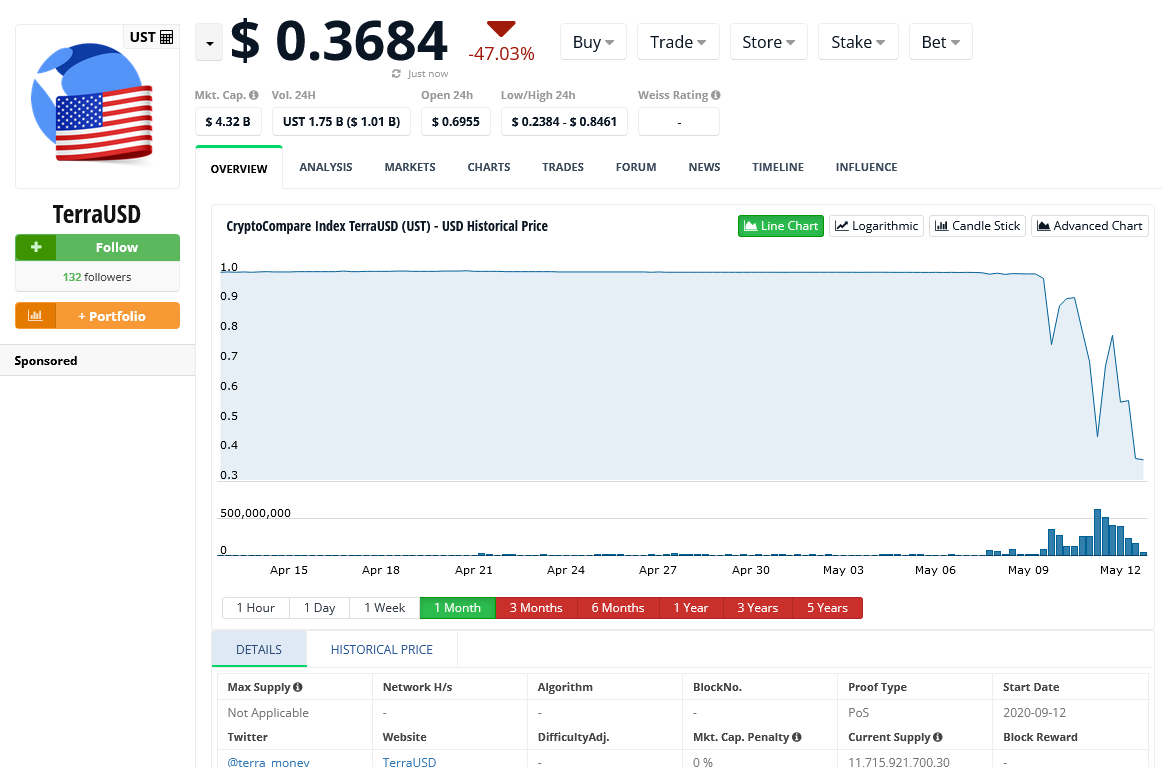Expand the Trade dropdown
Viewport: 1162px width, 767px height.
(x=678, y=42)
